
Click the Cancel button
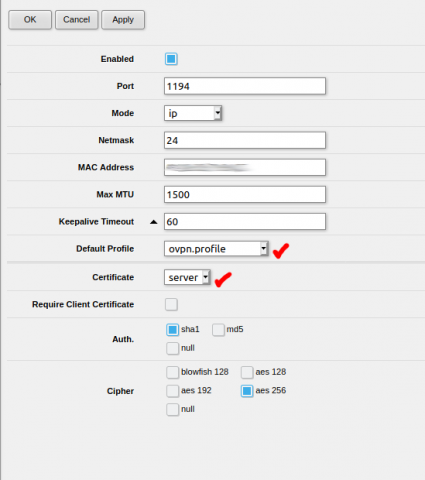pyautogui.click(x=77, y=20)
